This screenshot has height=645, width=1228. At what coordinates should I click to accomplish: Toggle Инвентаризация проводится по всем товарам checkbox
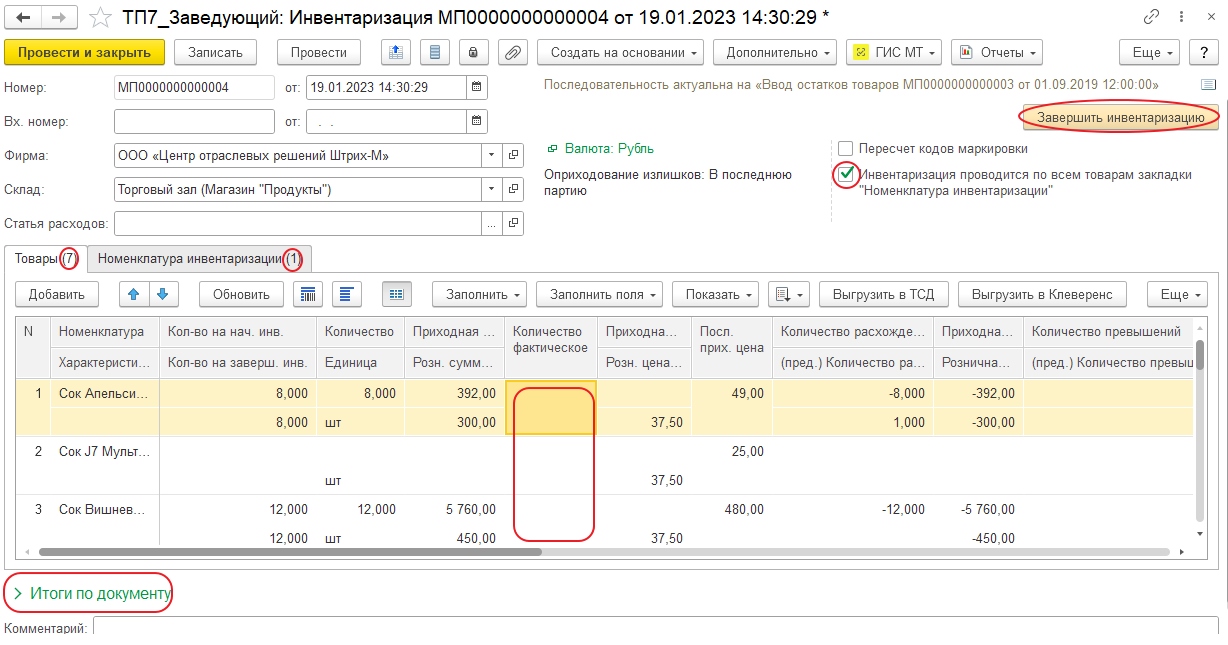pos(846,174)
